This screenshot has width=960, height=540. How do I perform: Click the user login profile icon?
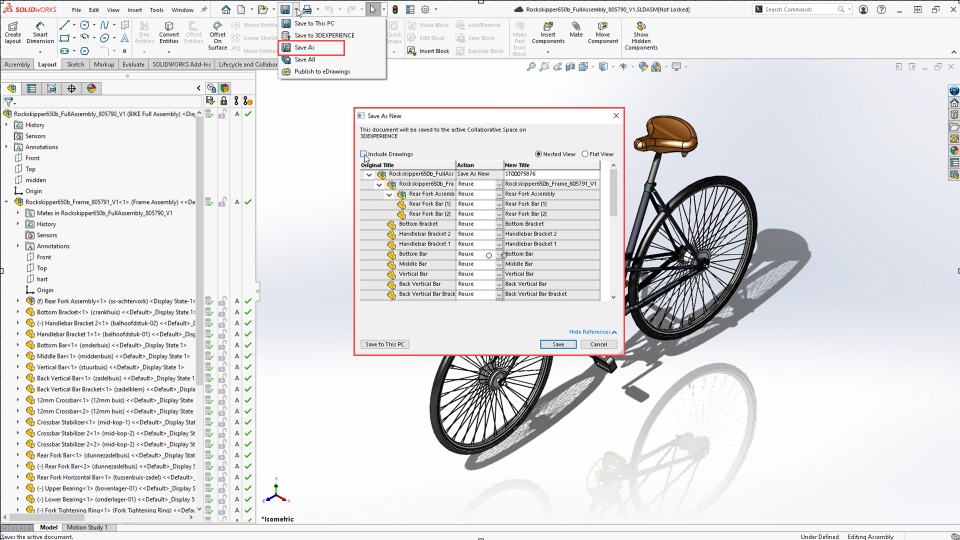(x=863, y=9)
